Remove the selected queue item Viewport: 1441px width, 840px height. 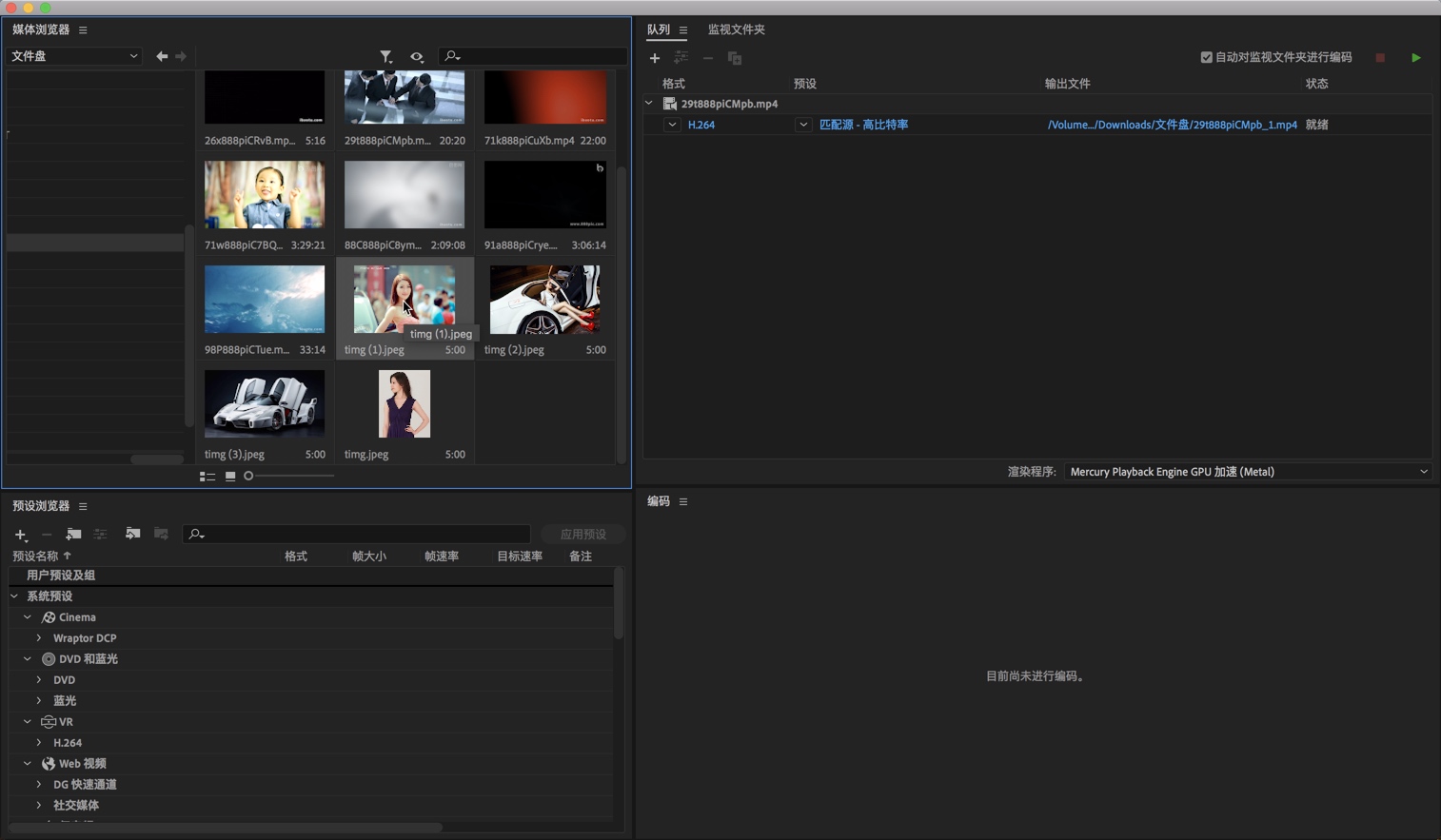[708, 58]
